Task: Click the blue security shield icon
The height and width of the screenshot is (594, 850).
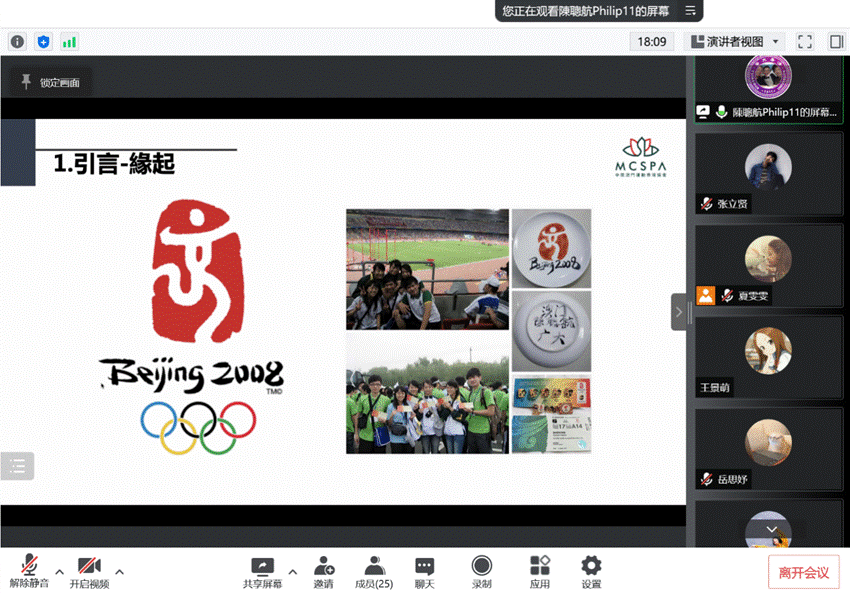Action: pyautogui.click(x=43, y=42)
